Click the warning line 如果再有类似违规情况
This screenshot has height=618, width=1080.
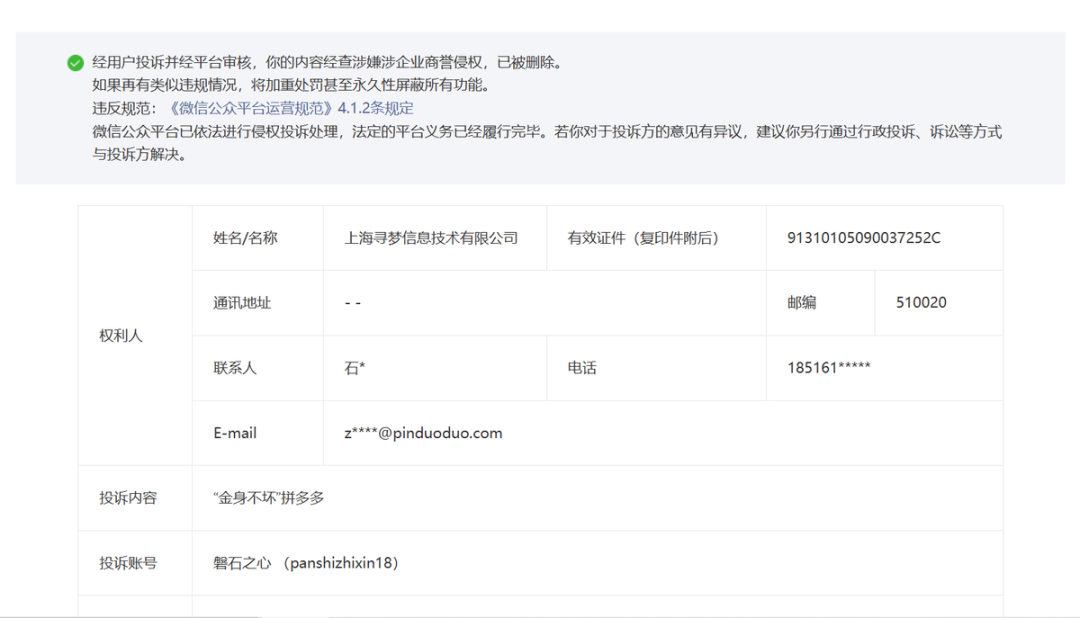[293, 85]
